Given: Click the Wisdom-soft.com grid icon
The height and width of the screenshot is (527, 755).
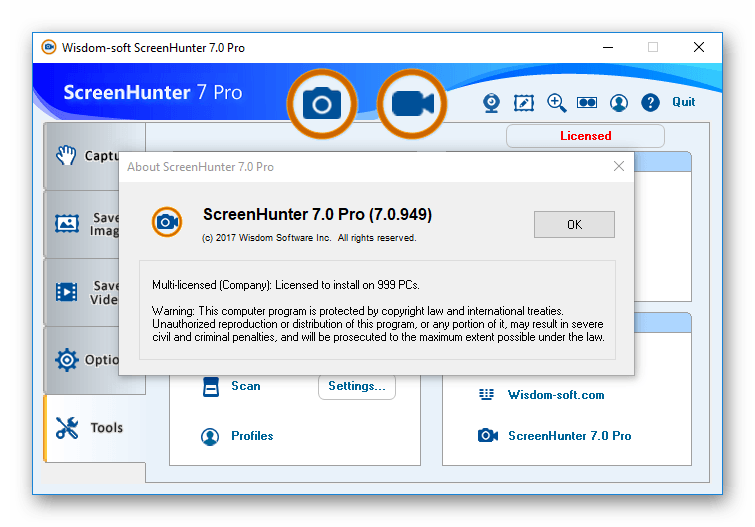Looking at the screenshot, I should [x=486, y=395].
